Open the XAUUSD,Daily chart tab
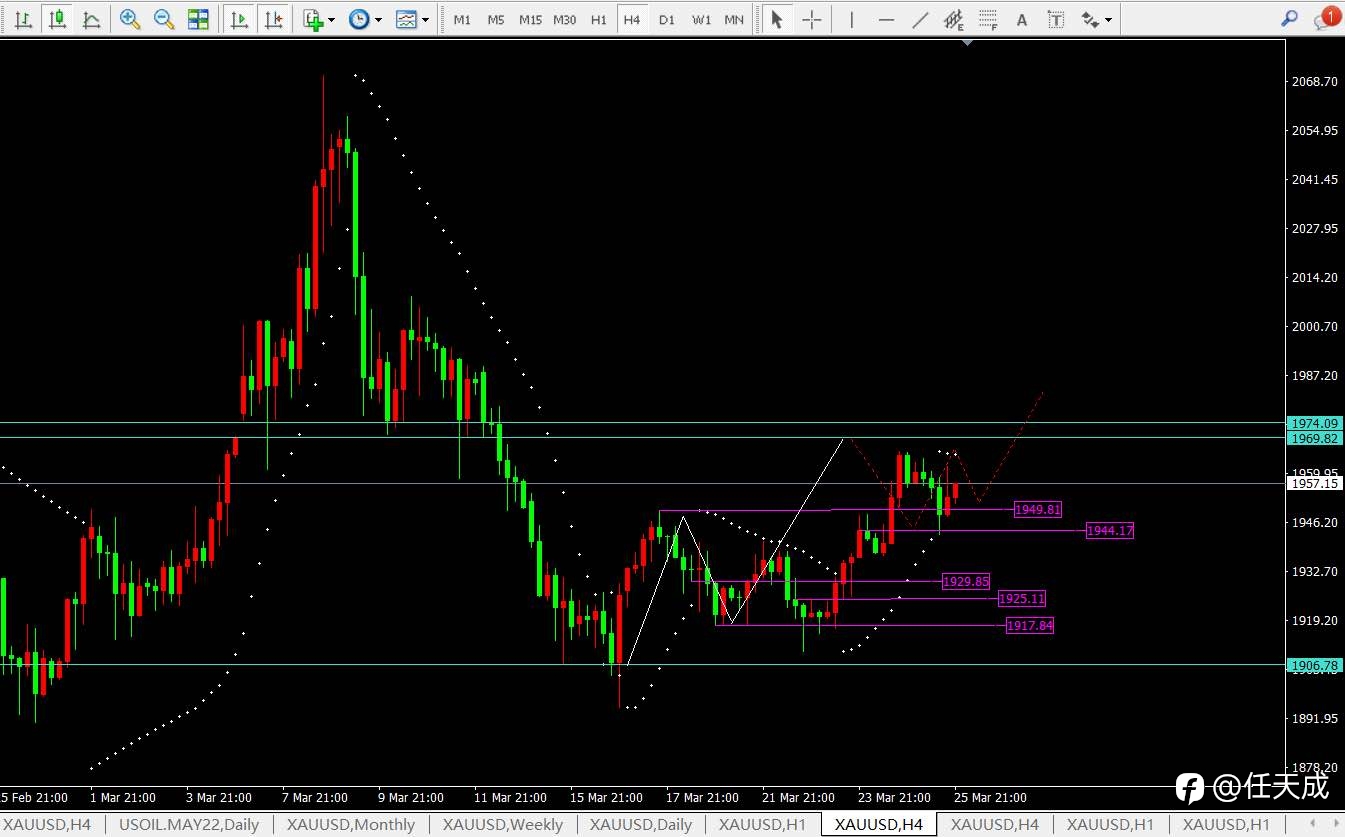Image resolution: width=1345 pixels, height=837 pixels. tap(641, 825)
